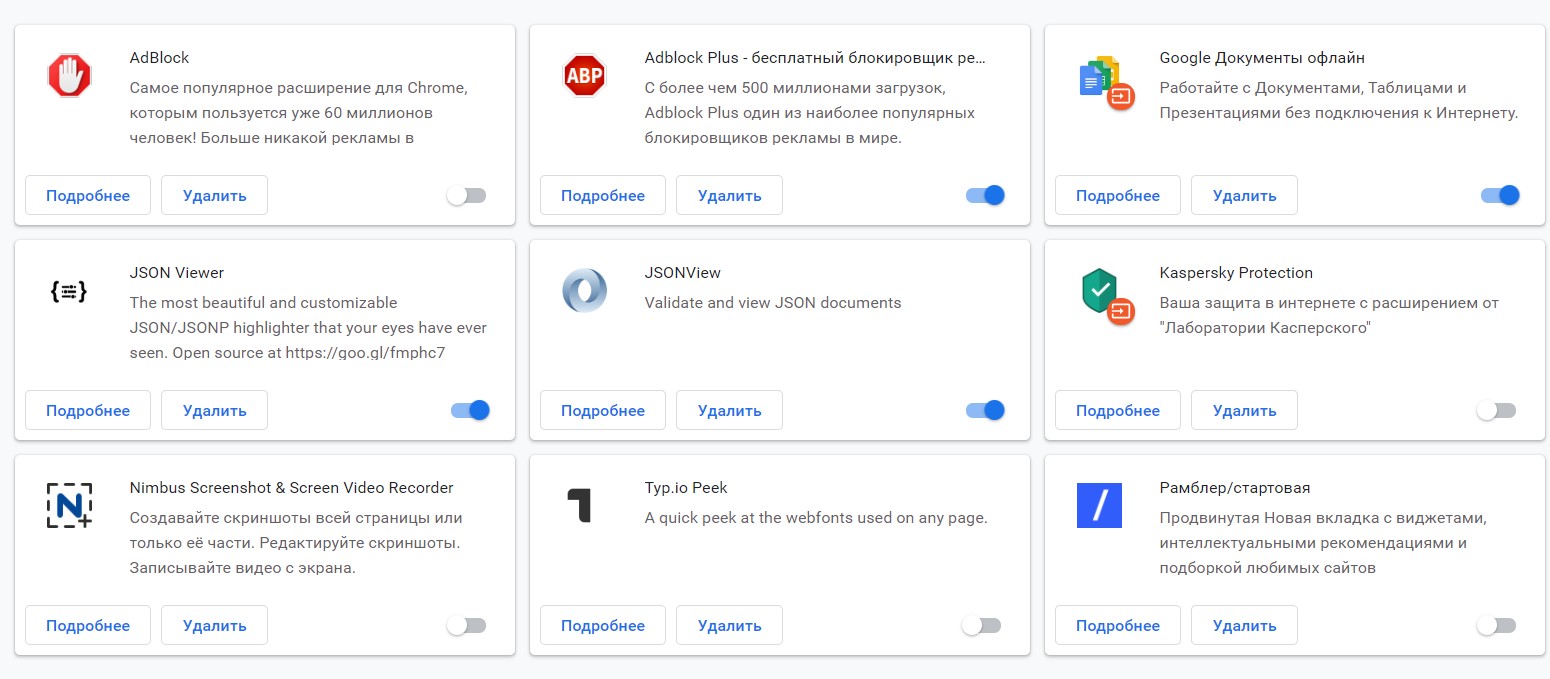Disable the JSON Viewer toggle
Image resolution: width=1550 pixels, height=679 pixels.
click(x=470, y=411)
